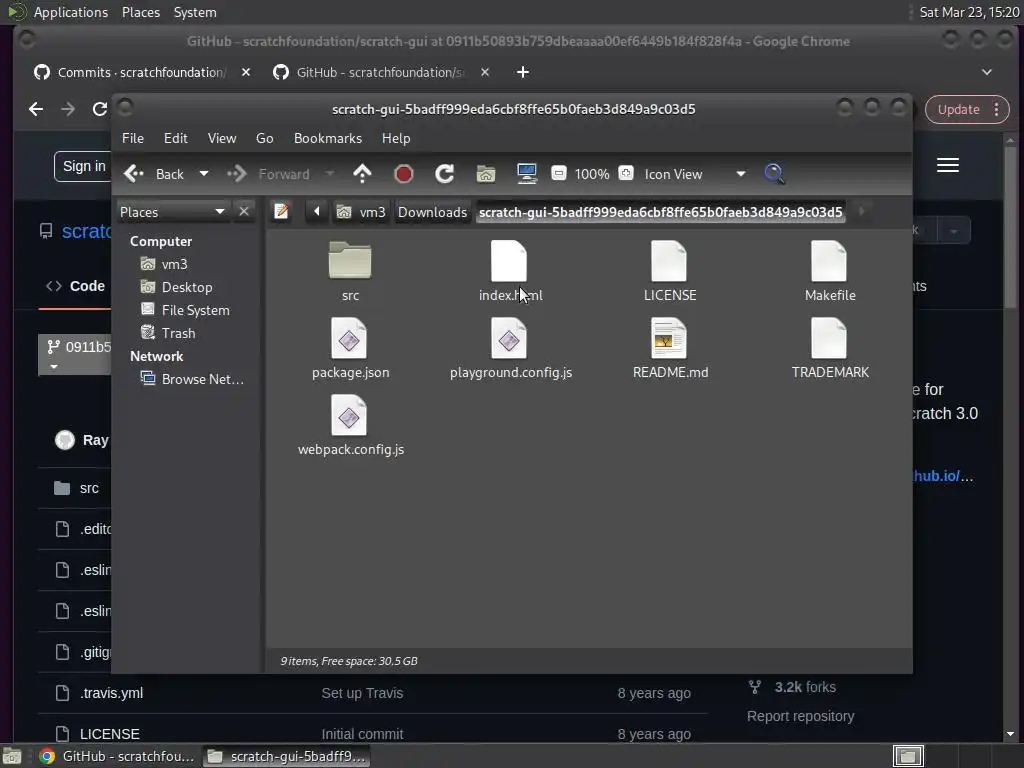Select Trash in the sidebar
This screenshot has height=768, width=1024.
(168, 333)
